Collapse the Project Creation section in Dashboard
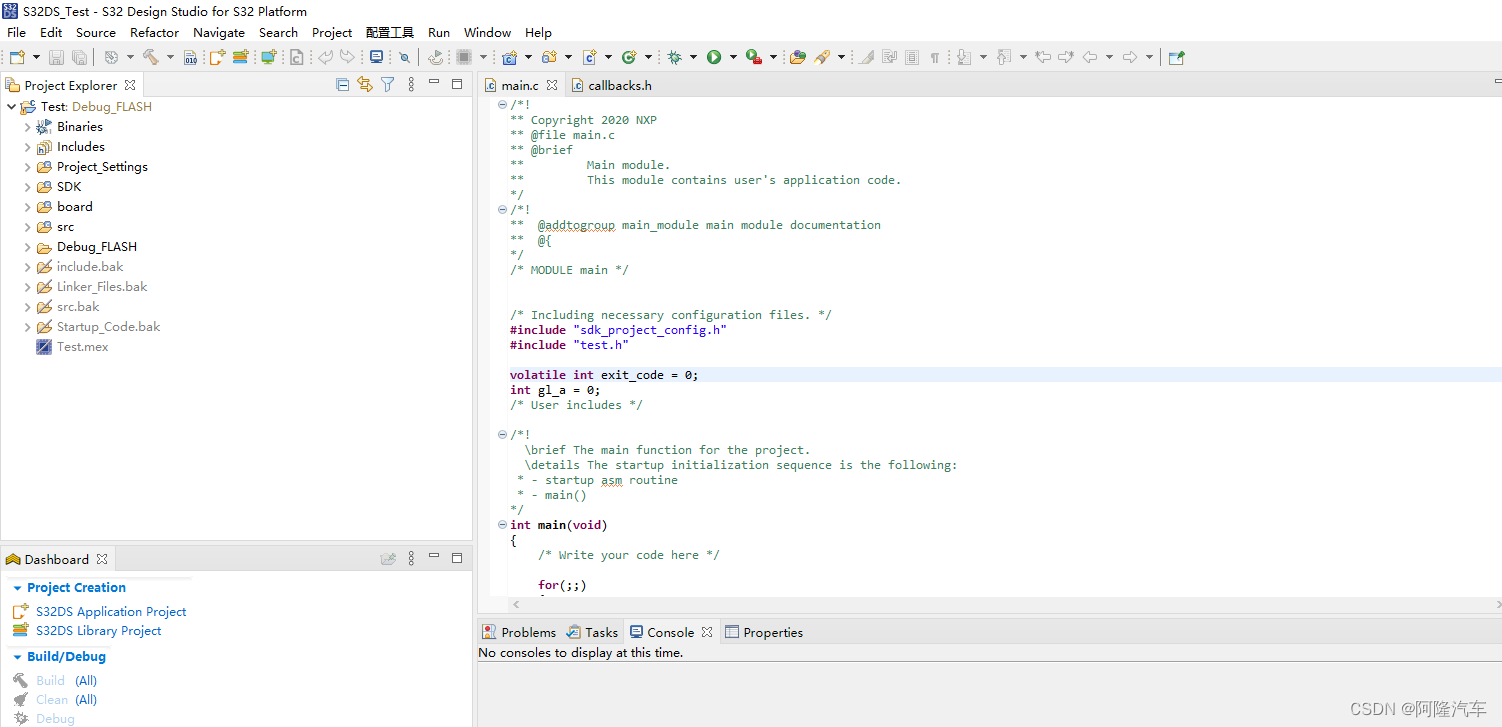The image size is (1502, 727). point(17,588)
